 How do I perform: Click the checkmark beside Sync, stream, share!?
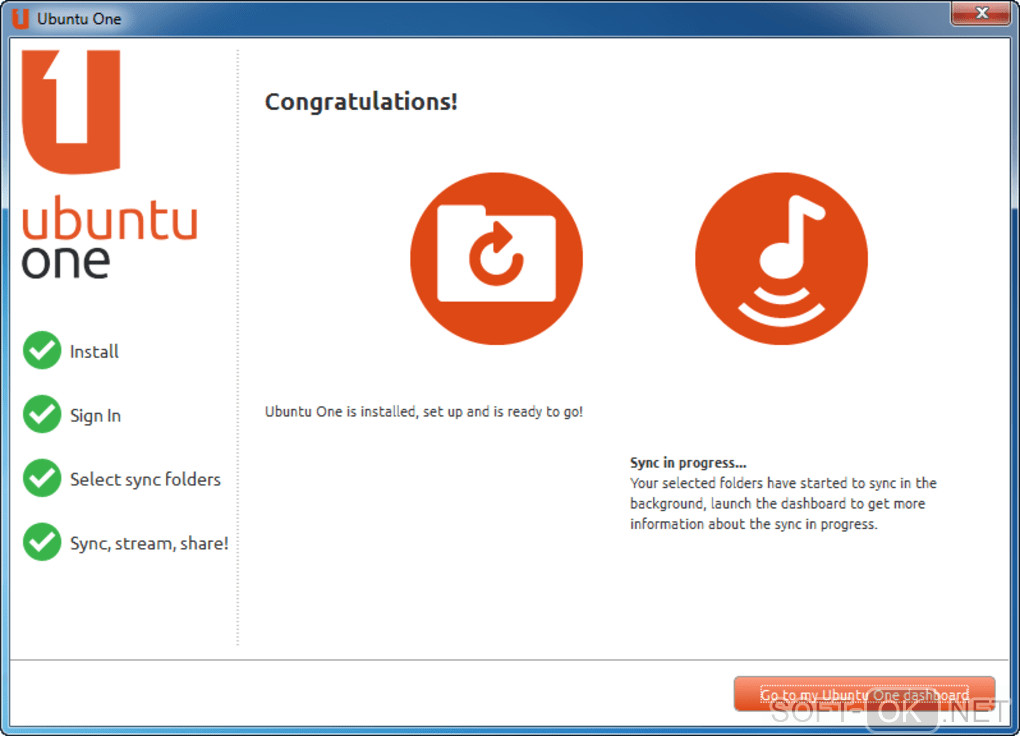42,541
